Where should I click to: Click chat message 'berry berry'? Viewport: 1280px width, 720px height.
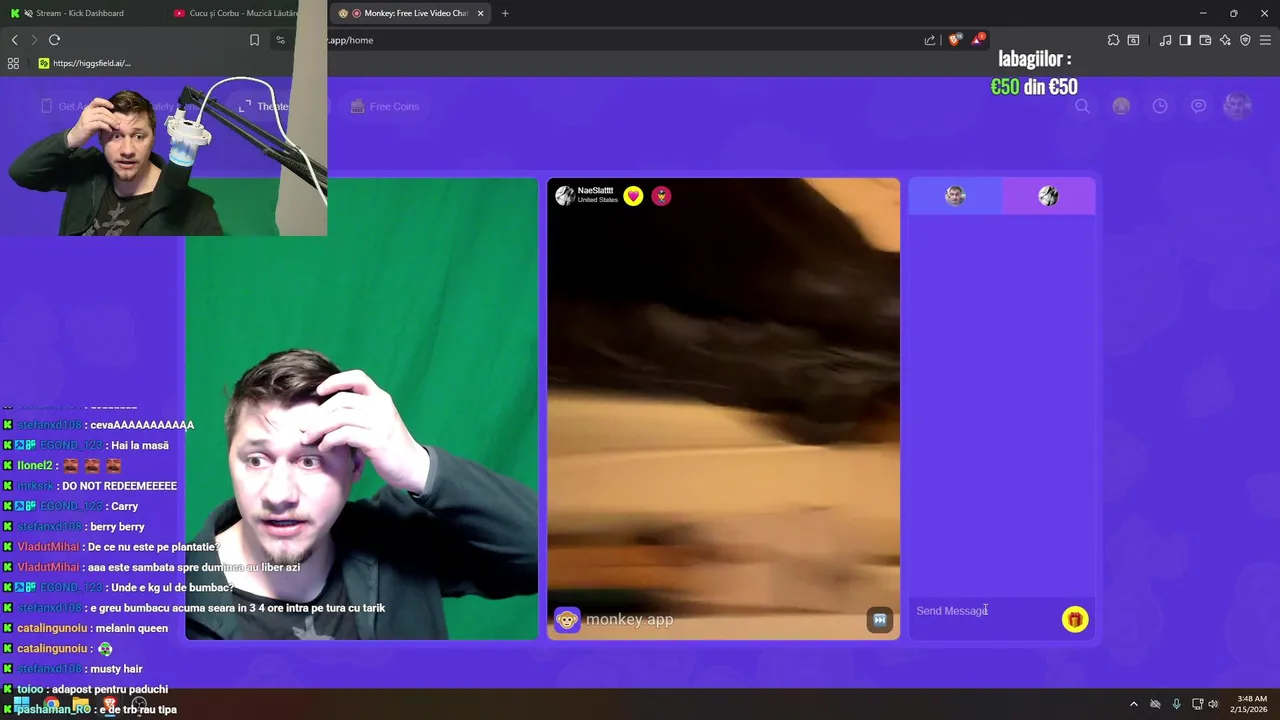pyautogui.click(x=117, y=527)
